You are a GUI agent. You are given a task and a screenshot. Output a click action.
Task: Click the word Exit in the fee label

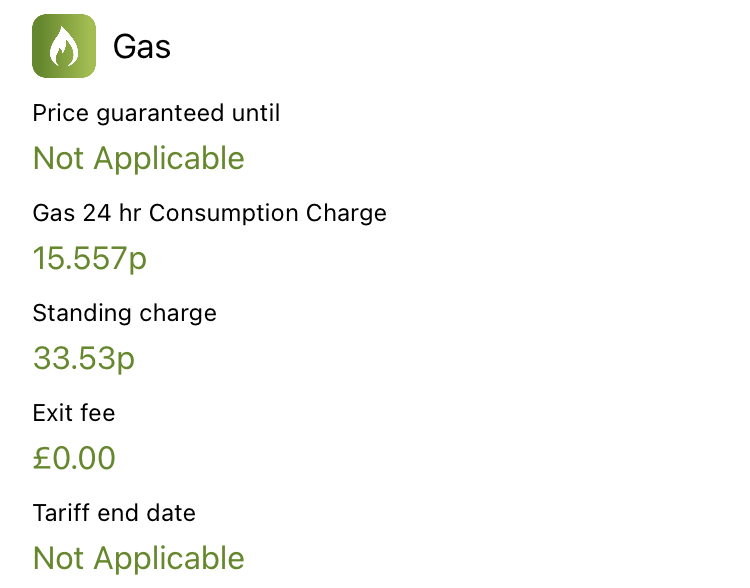(x=52, y=413)
